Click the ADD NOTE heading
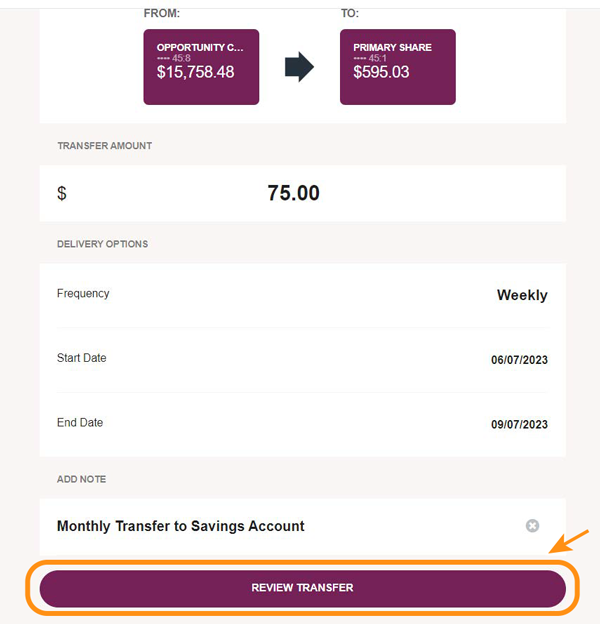600x624 pixels. (x=82, y=479)
